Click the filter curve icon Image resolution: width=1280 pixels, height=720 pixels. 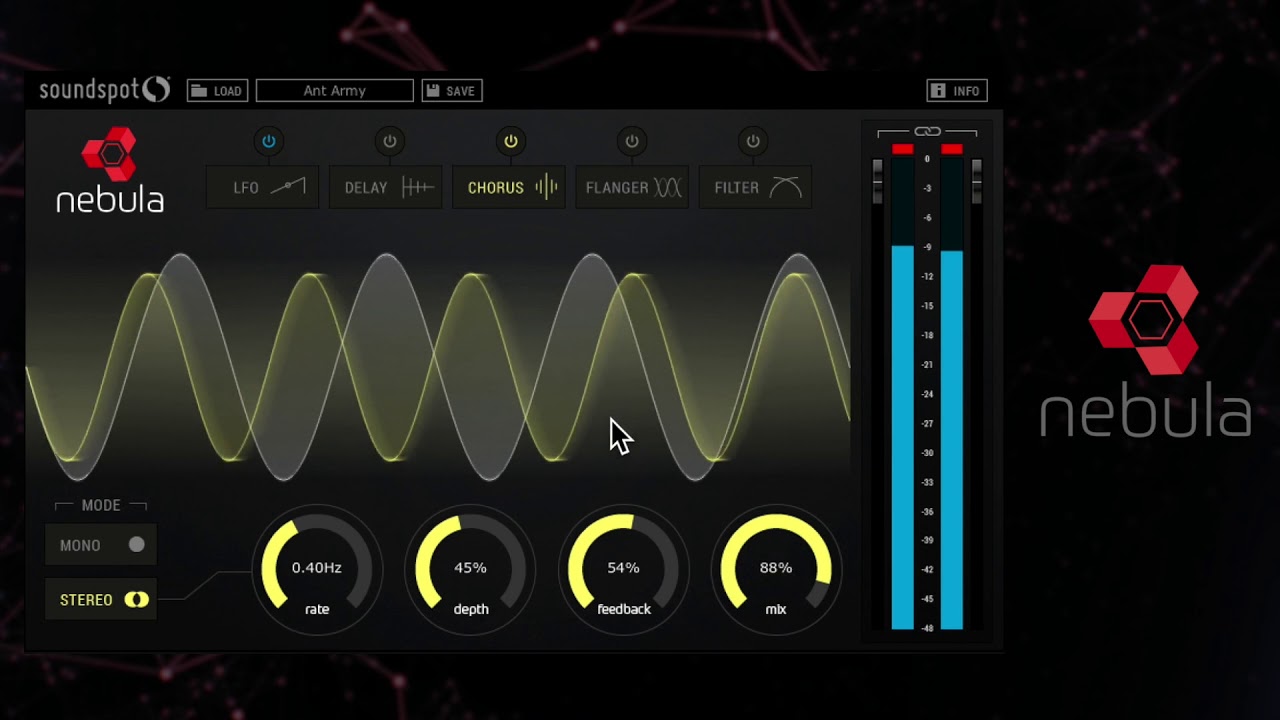click(786, 187)
